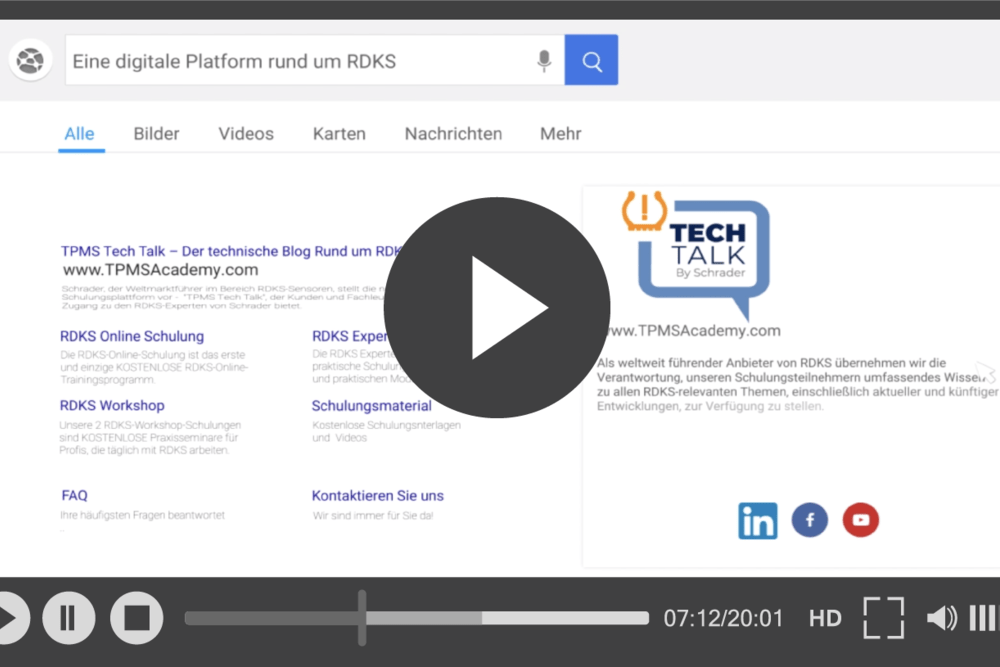1000x667 pixels.
Task: Open the Nachrichten tab
Action: [x=453, y=134]
